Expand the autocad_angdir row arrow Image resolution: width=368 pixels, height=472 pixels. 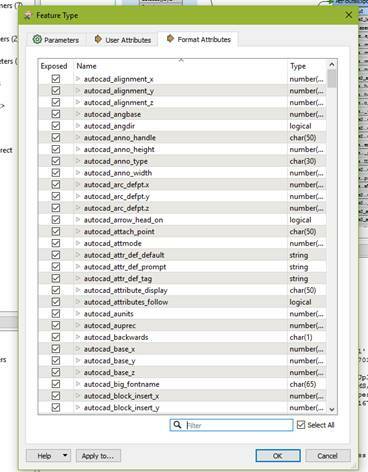coord(78,126)
